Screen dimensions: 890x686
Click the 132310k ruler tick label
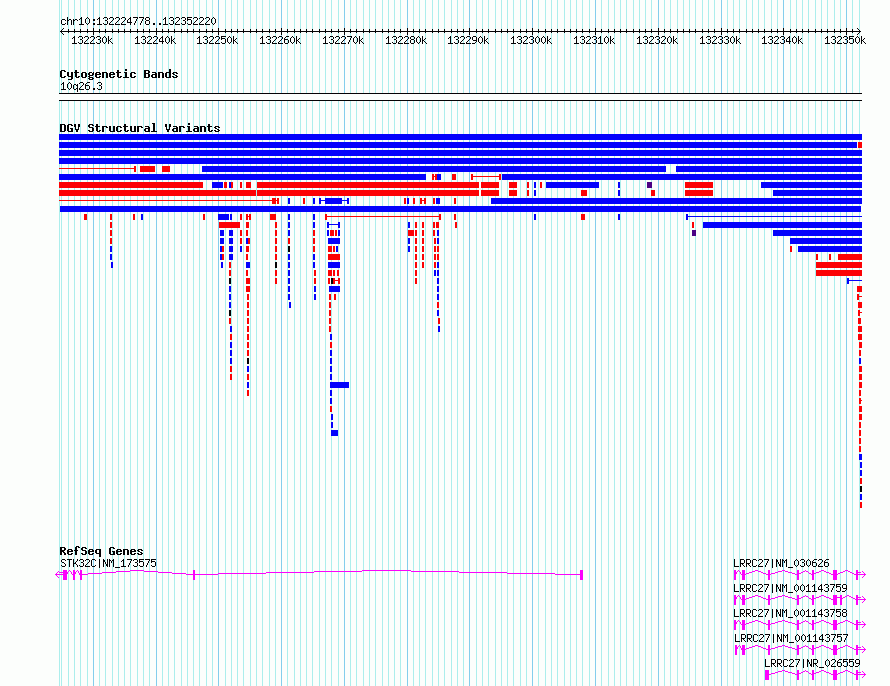pos(594,40)
